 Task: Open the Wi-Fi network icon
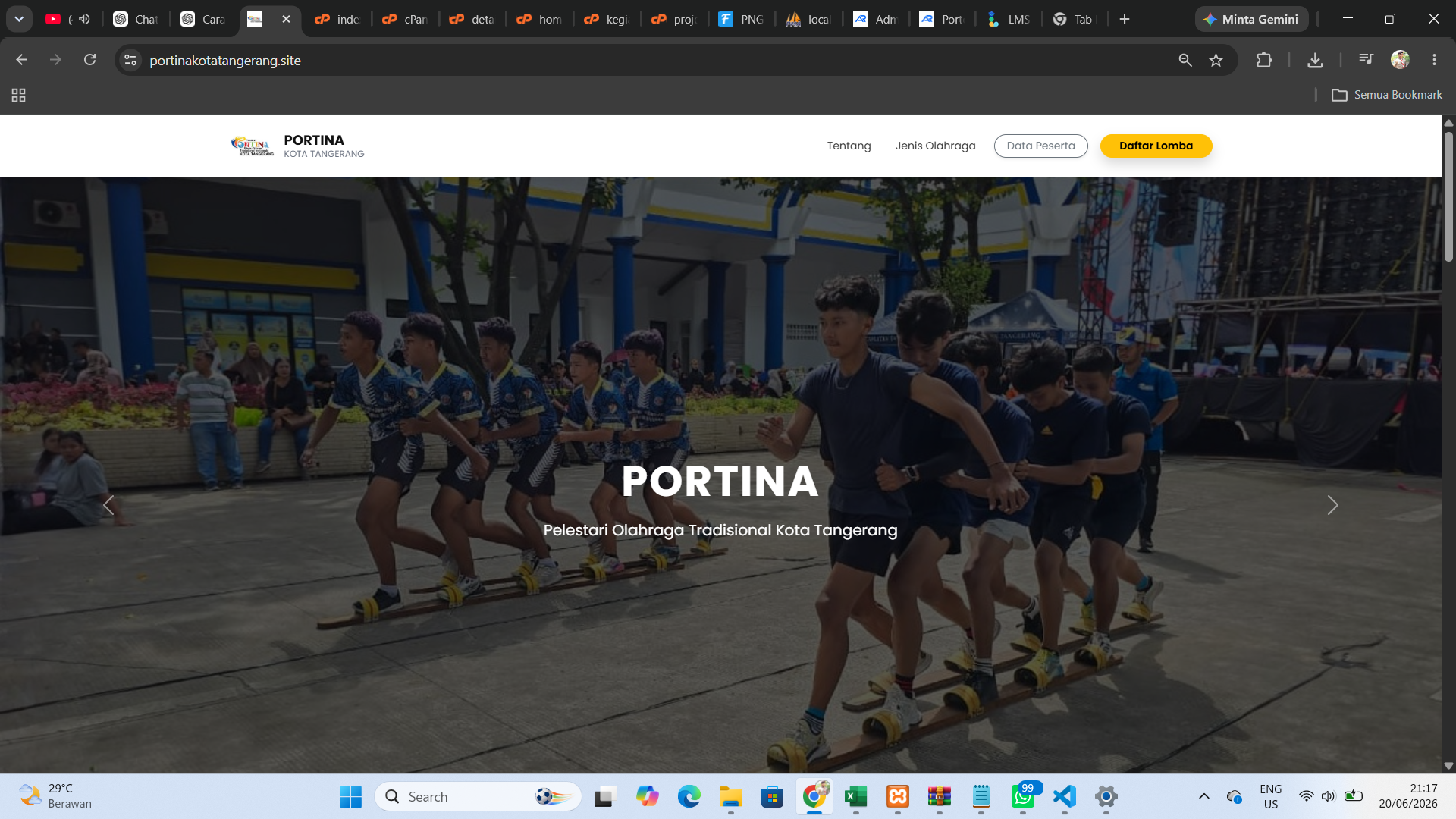point(1306,796)
